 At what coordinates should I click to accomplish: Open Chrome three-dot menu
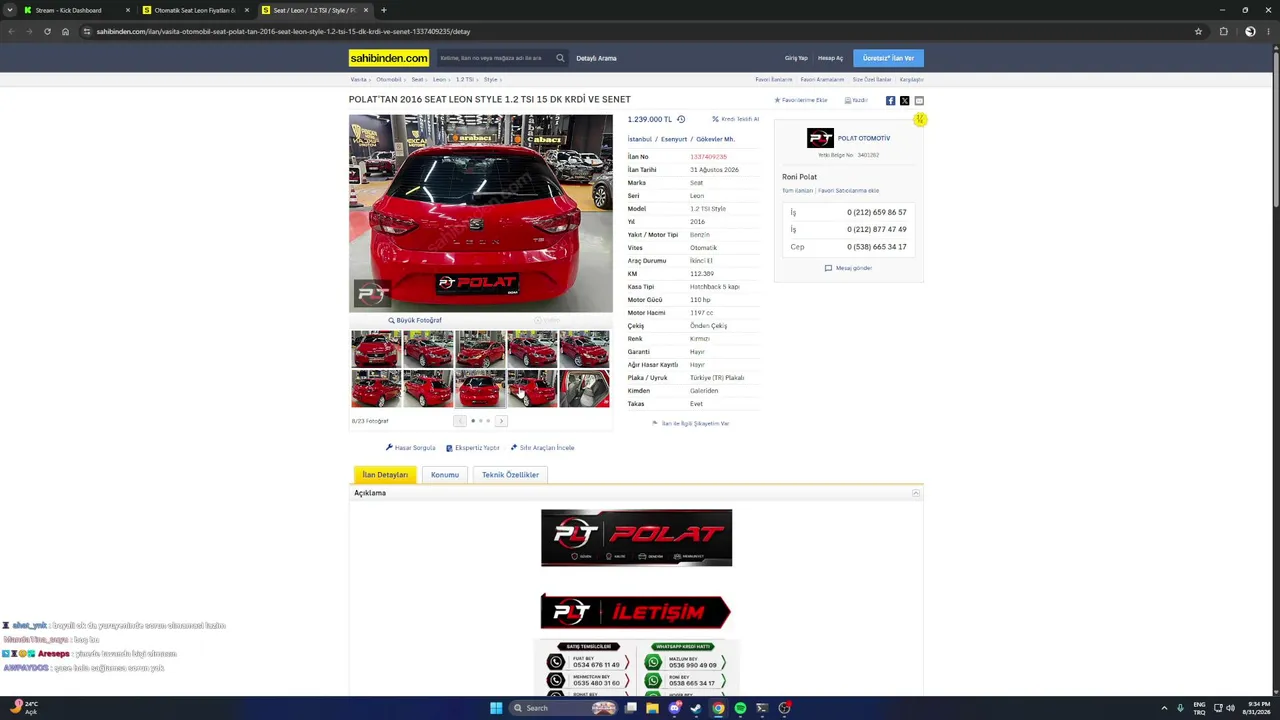(1270, 31)
